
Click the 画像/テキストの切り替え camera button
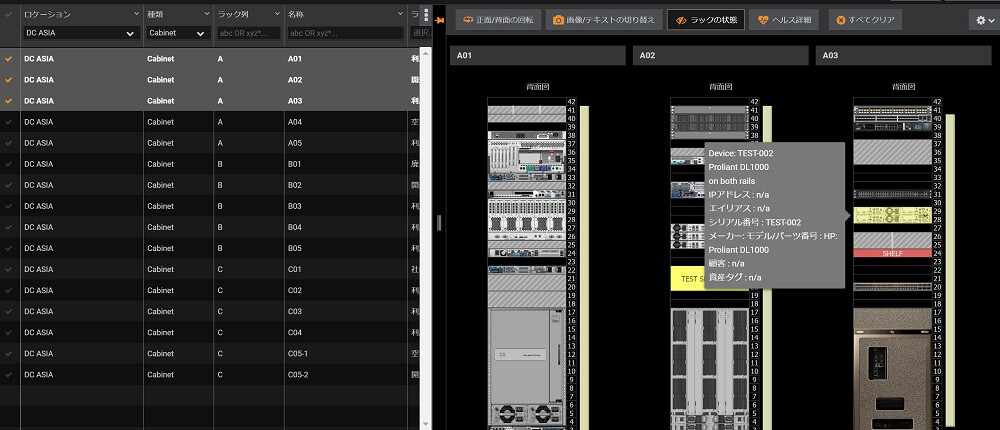pos(604,19)
